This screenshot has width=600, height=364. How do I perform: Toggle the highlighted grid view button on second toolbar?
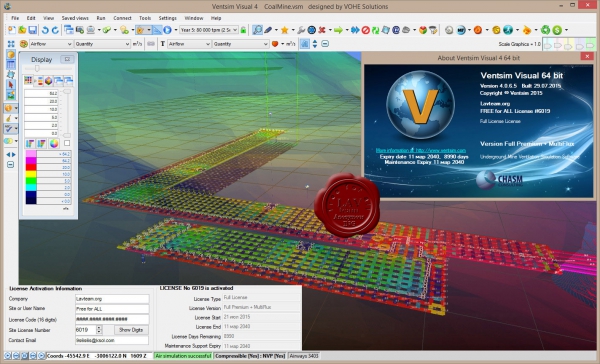coord(305,44)
